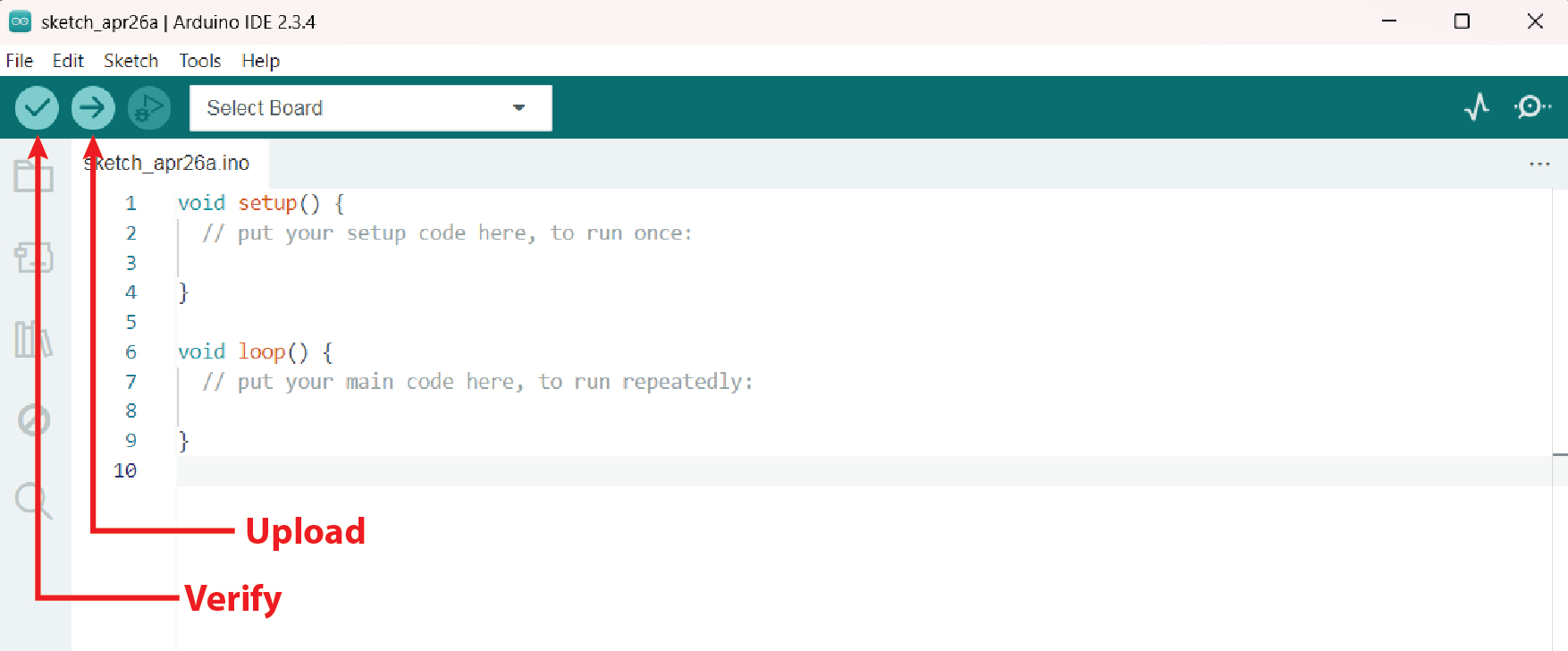Click the Verify checkmark button
The width and height of the screenshot is (1568, 651).
[x=37, y=108]
